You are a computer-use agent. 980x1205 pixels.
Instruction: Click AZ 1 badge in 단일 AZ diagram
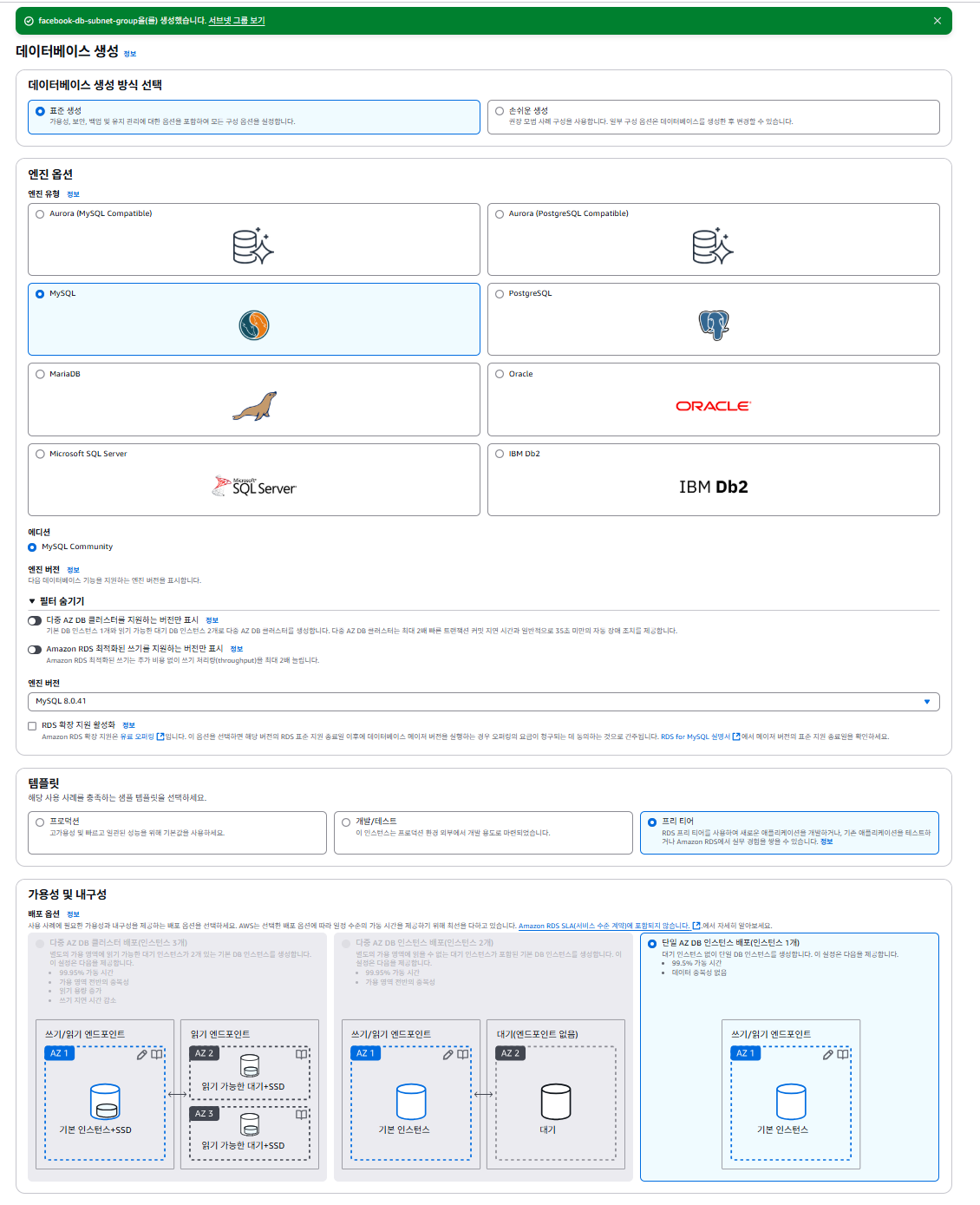click(745, 1054)
